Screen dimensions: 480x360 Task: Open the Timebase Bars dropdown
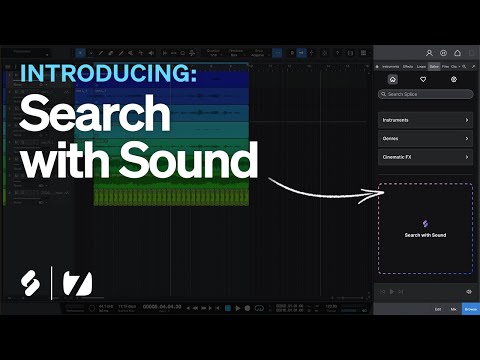(x=236, y=55)
